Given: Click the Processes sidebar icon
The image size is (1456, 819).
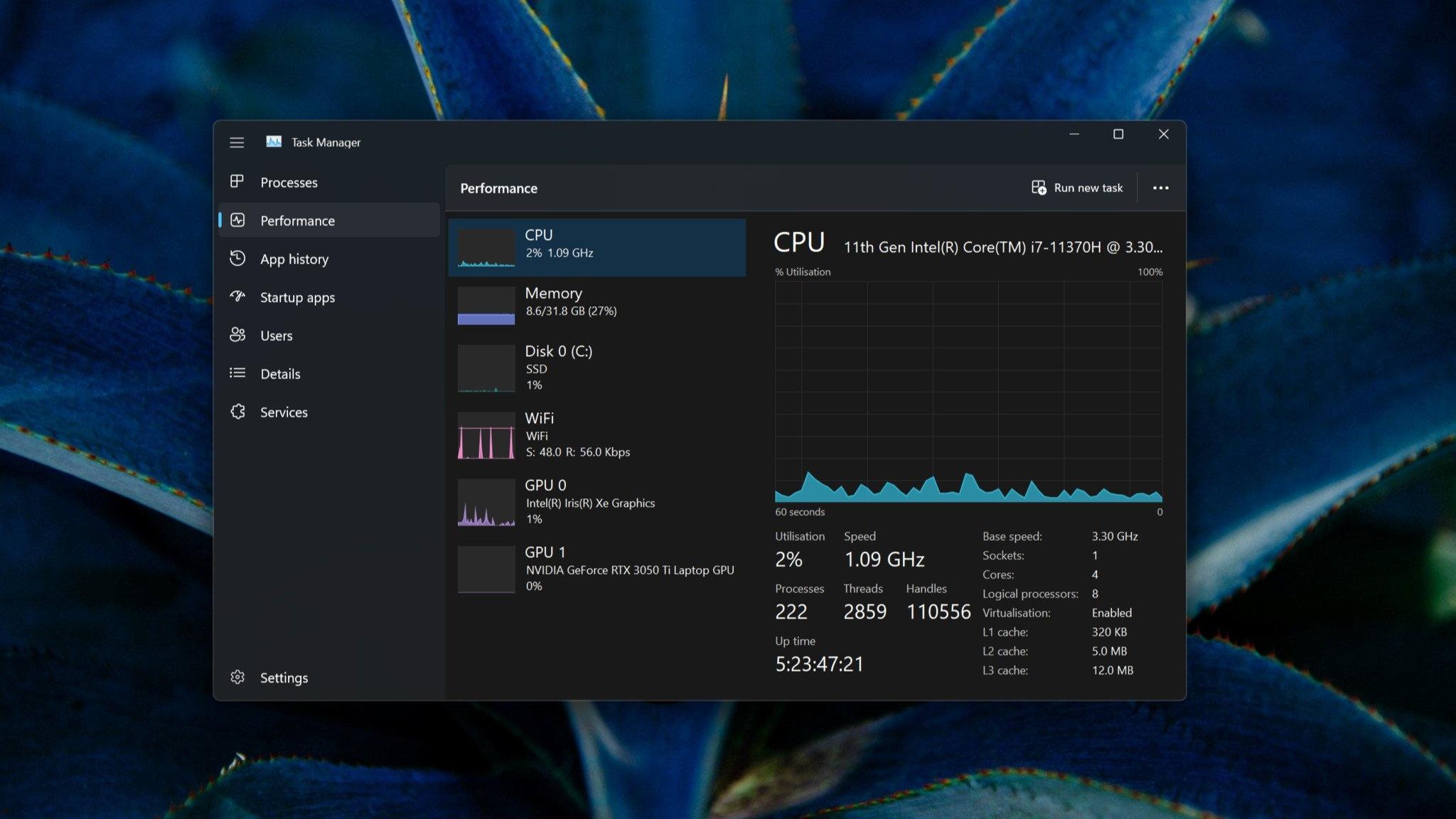Looking at the screenshot, I should point(237,181).
